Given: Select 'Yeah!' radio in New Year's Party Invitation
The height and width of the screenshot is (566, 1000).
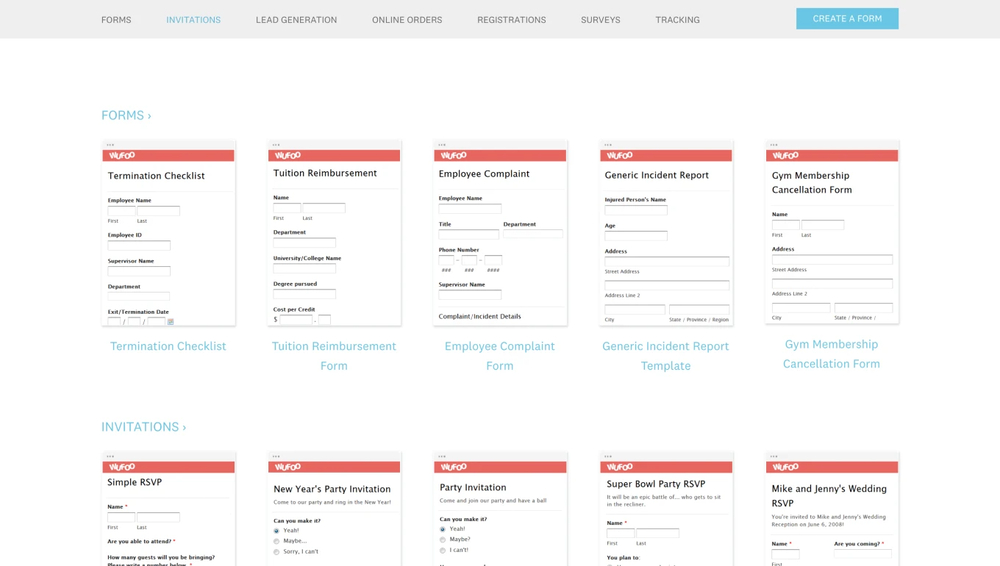Looking at the screenshot, I should [276, 530].
